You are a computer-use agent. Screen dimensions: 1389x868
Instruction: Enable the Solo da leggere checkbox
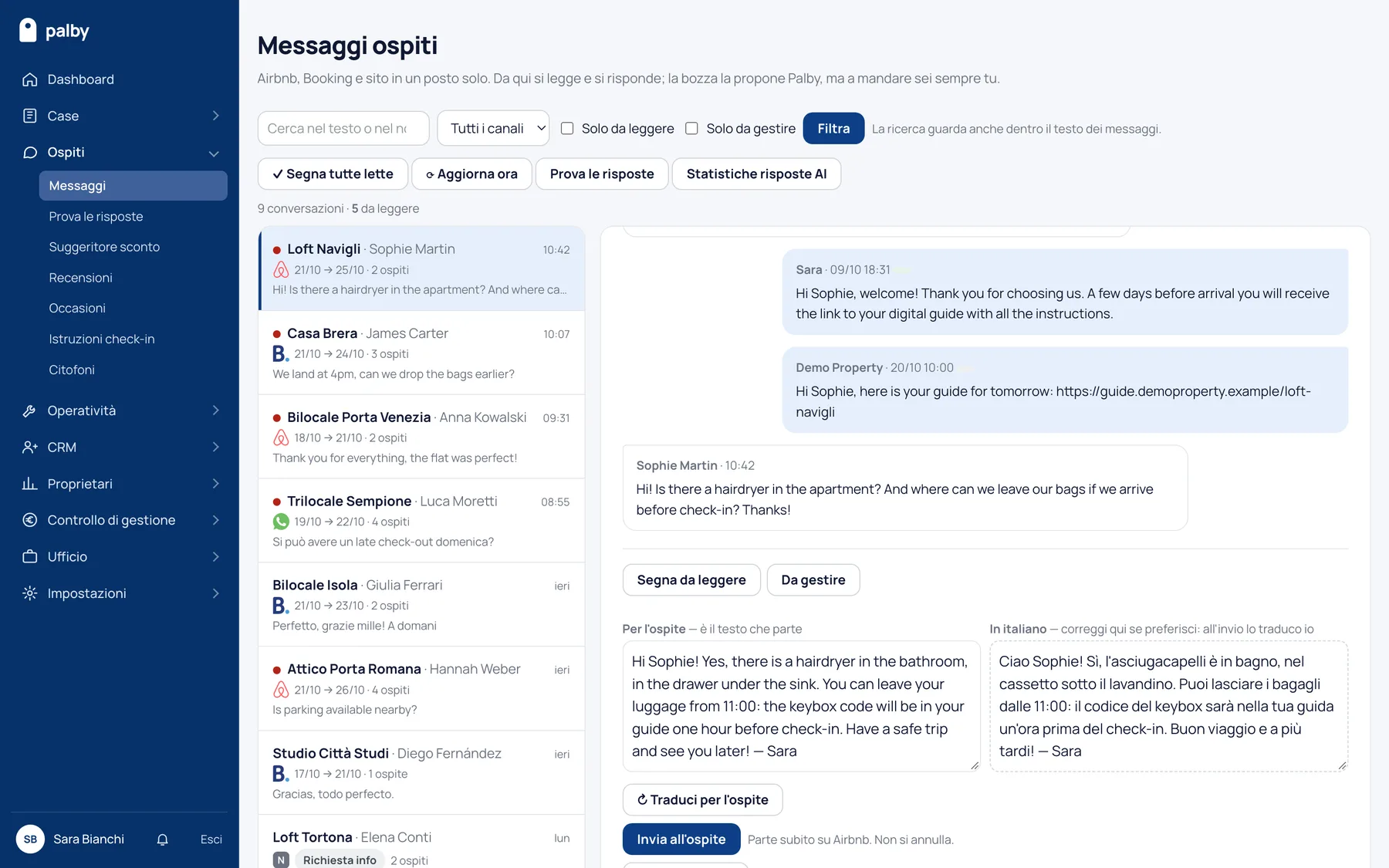[x=567, y=129]
